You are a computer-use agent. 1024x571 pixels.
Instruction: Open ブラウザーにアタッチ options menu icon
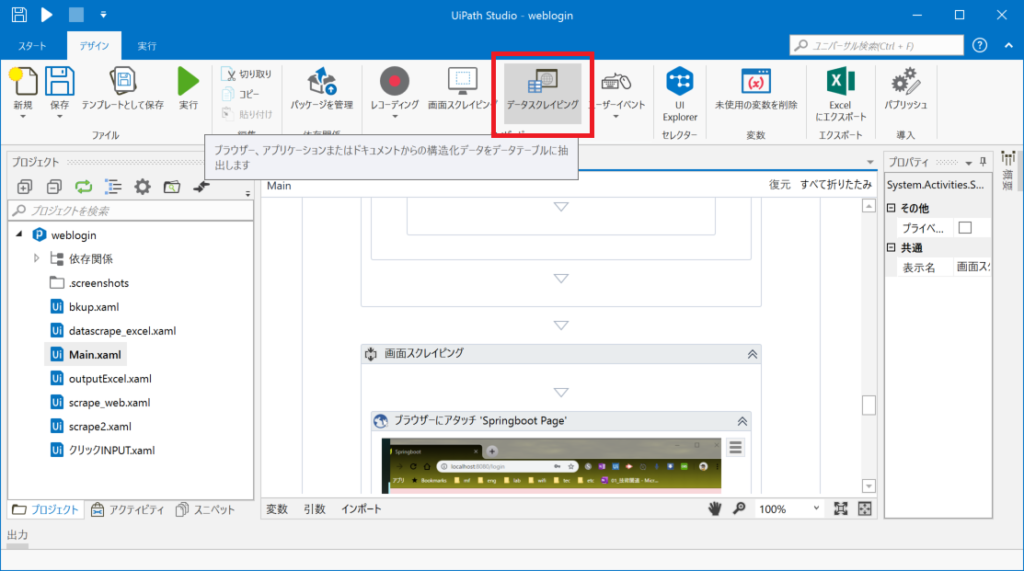pyautogui.click(x=735, y=448)
